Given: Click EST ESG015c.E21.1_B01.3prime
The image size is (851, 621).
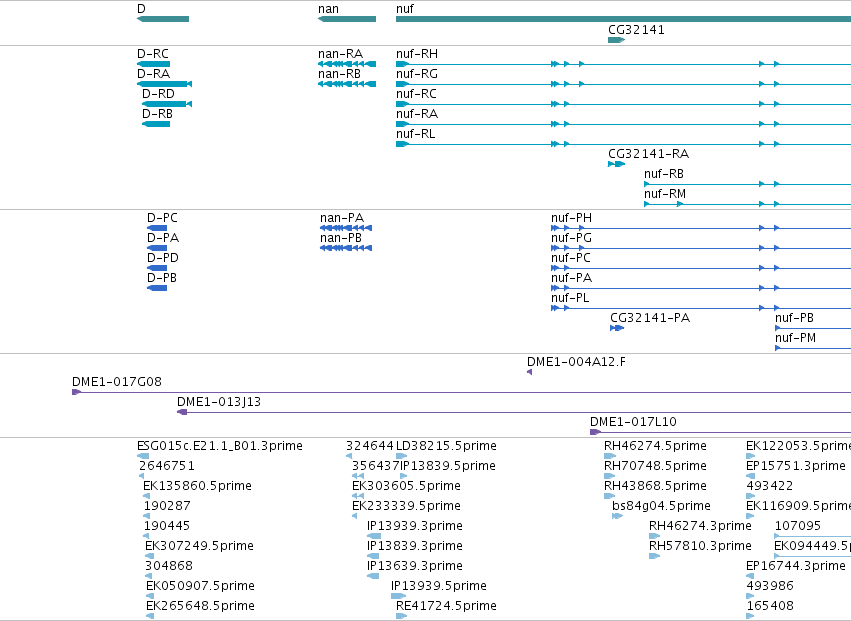Looking at the screenshot, I should [143, 456].
